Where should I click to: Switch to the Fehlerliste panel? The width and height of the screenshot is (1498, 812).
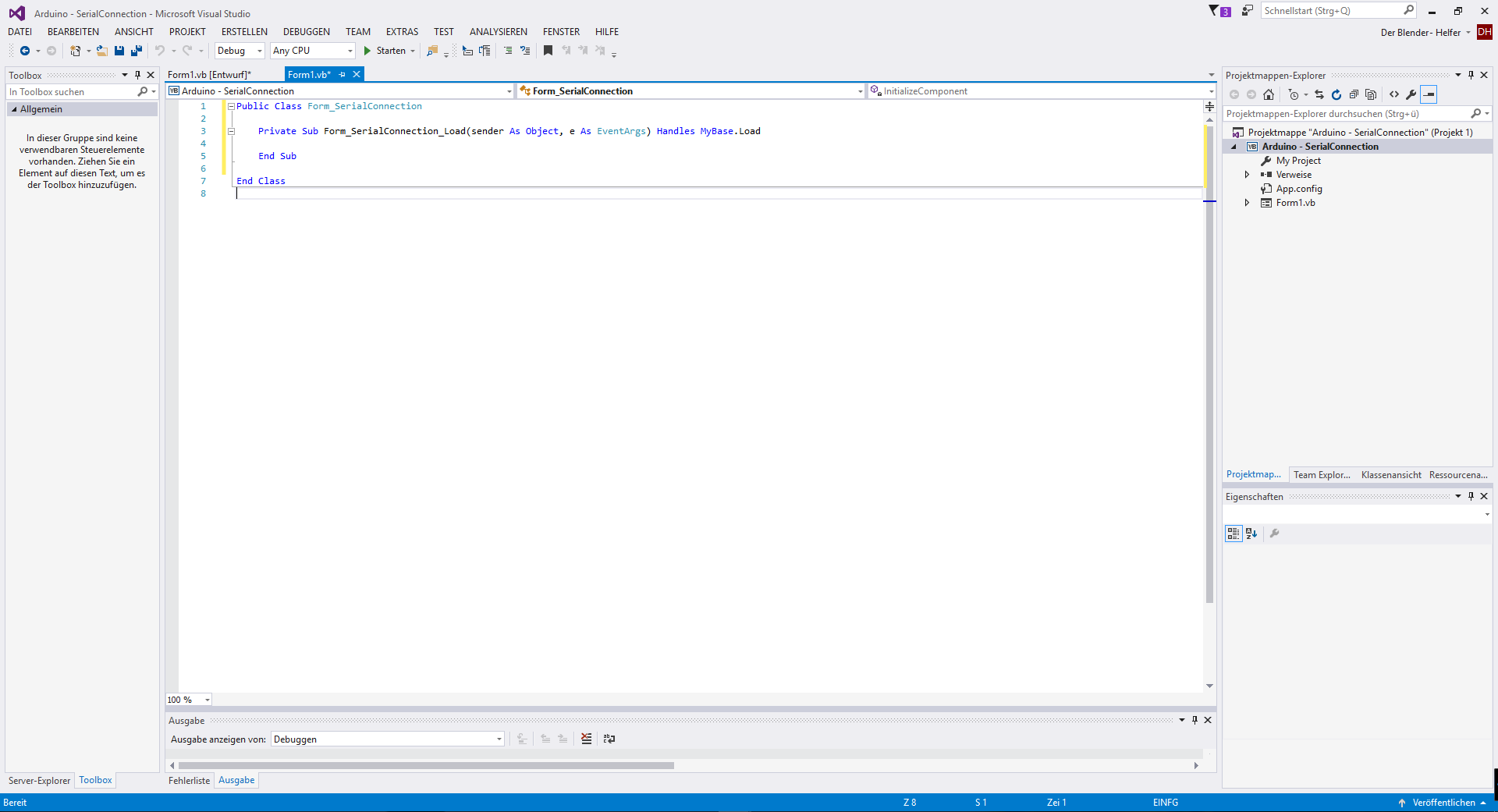click(189, 780)
